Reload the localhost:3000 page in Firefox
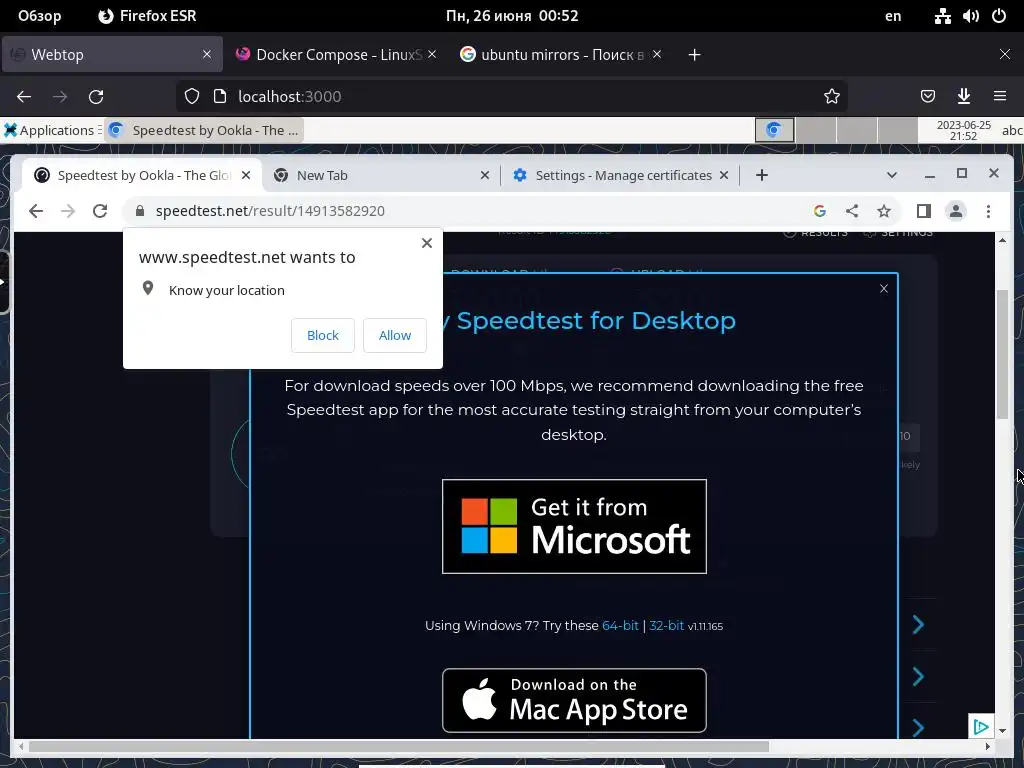Screen dimensions: 1024x768 (96, 97)
